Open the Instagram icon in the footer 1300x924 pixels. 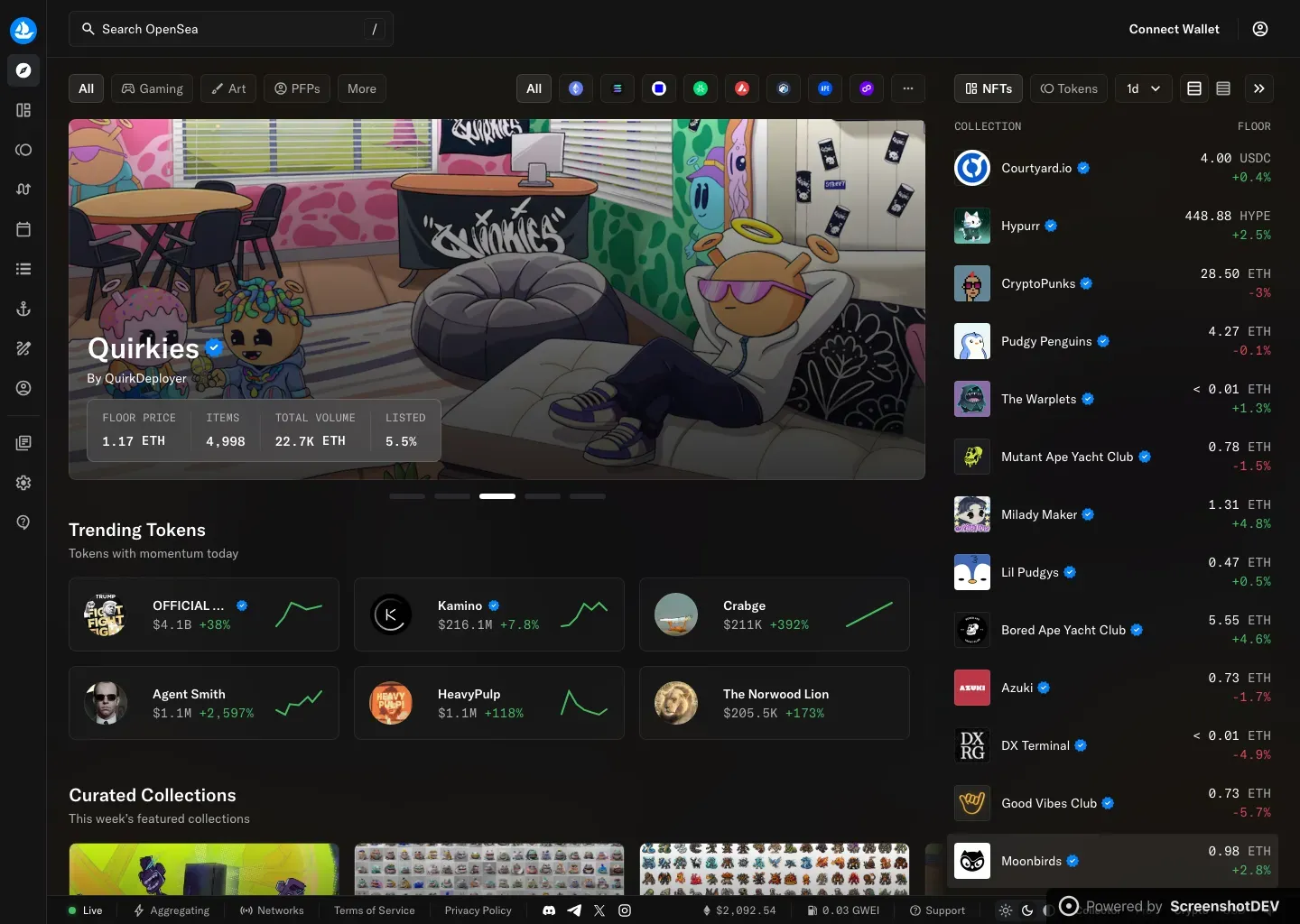tap(625, 910)
